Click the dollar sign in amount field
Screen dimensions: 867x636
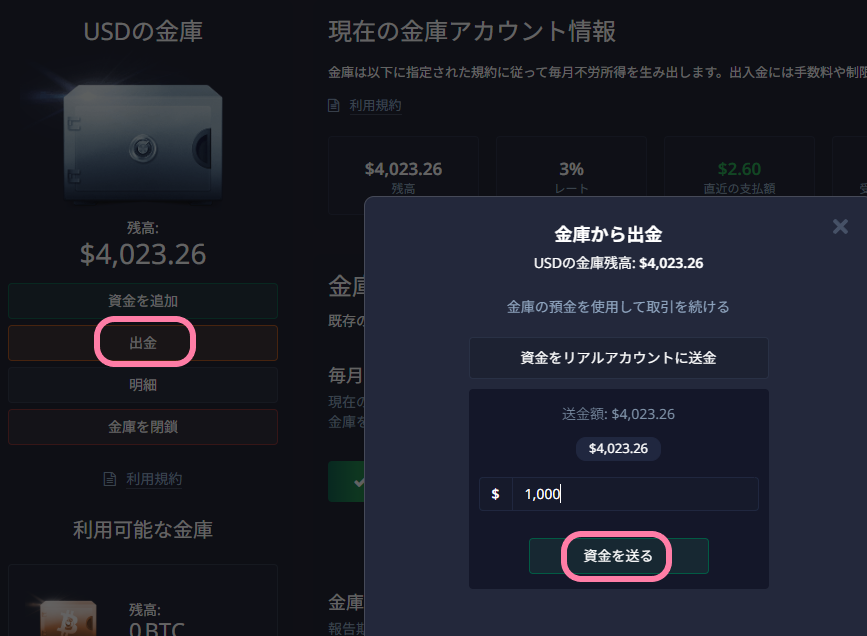[495, 494]
